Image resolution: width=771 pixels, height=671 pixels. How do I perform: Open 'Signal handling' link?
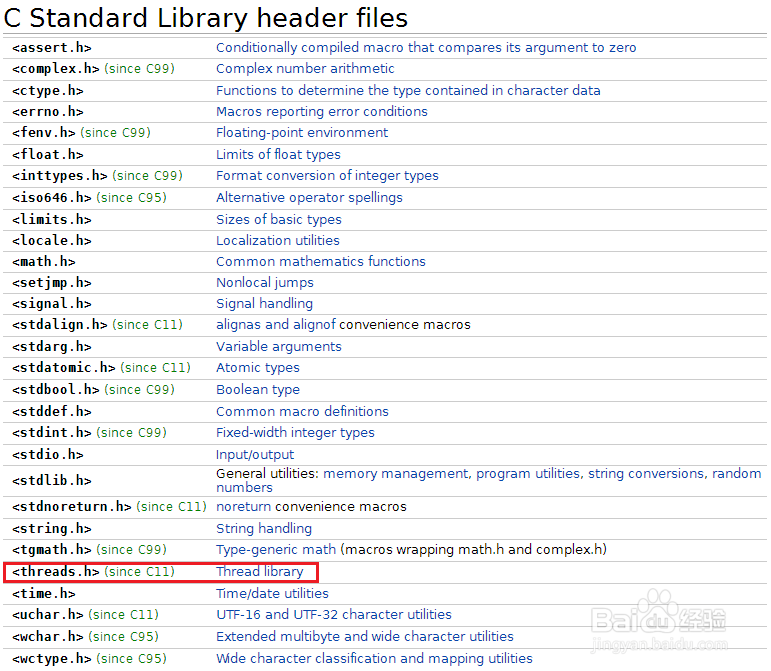[264, 304]
